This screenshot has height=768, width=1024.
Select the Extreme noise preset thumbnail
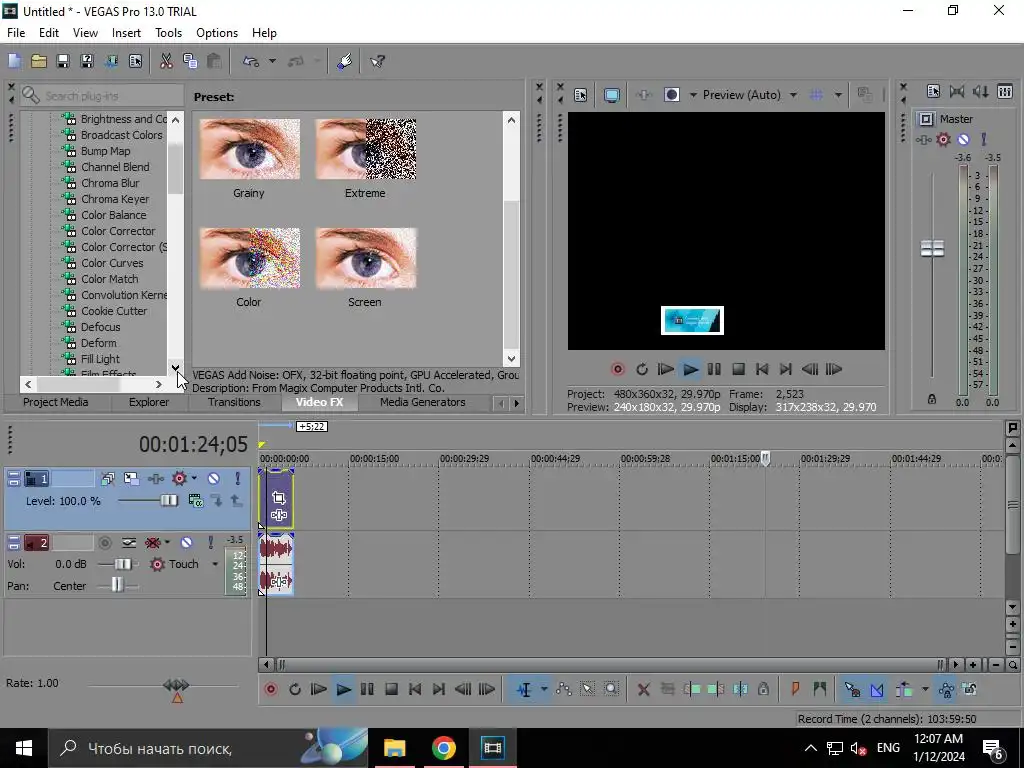[366, 149]
